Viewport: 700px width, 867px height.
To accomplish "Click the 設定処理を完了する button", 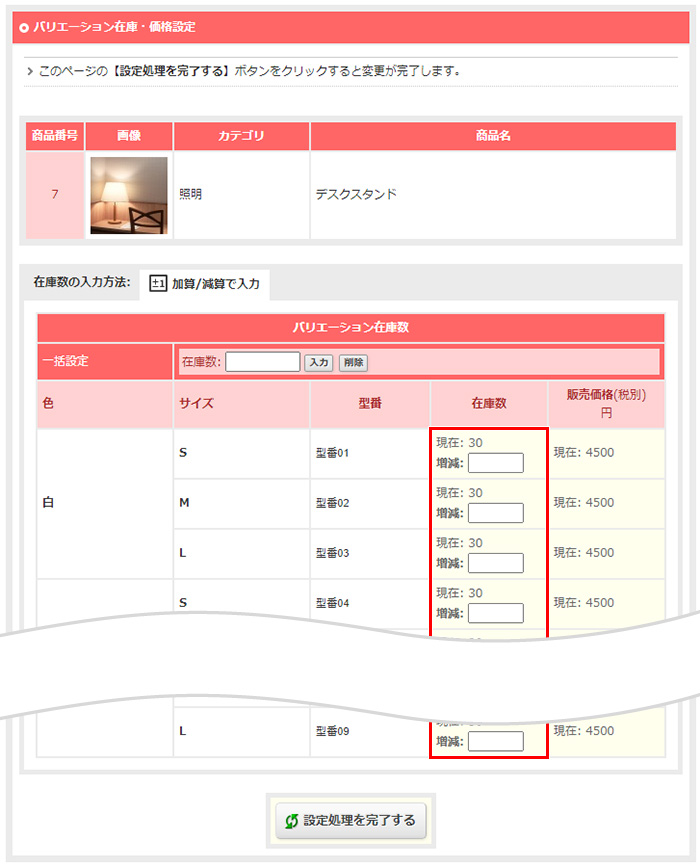I will coord(351,821).
